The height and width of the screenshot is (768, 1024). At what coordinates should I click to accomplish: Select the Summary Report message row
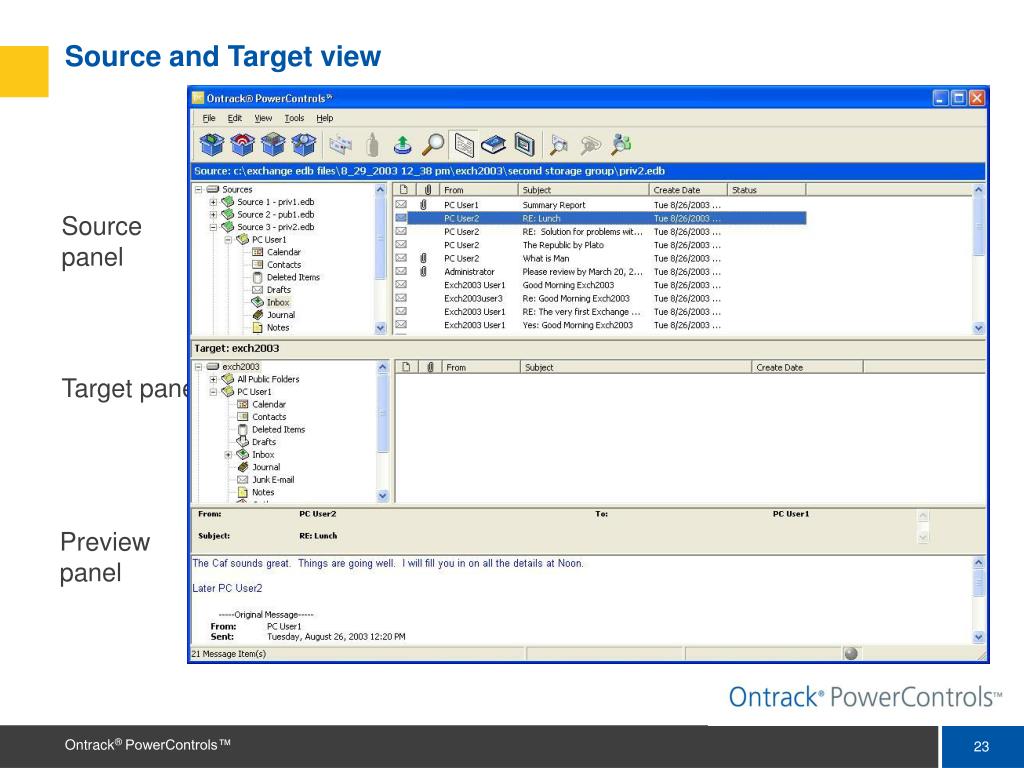click(600, 205)
